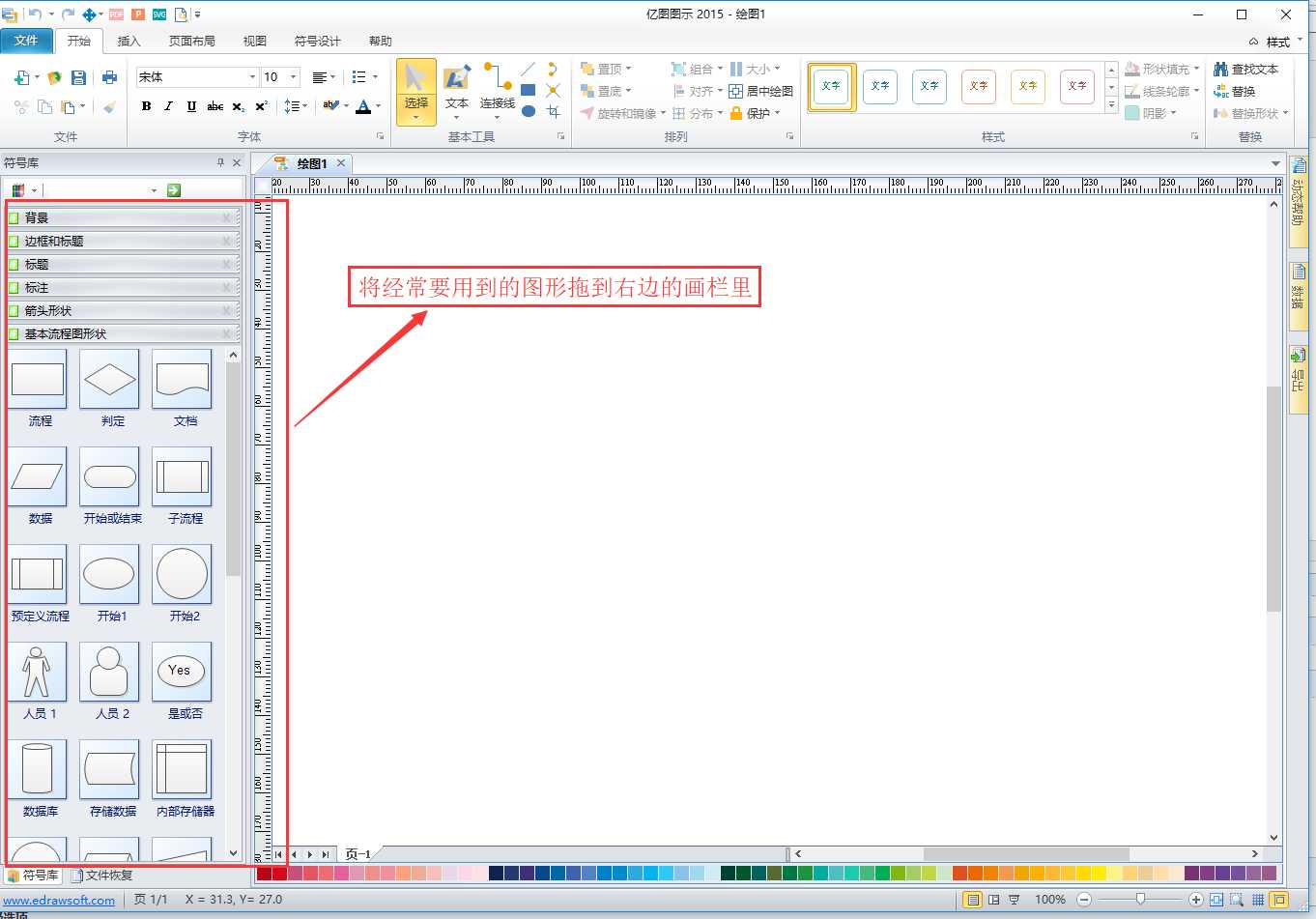This screenshot has height=919, width=1316.
Task: Open the document tab list arrow at canvas top right
Action: click(1275, 163)
